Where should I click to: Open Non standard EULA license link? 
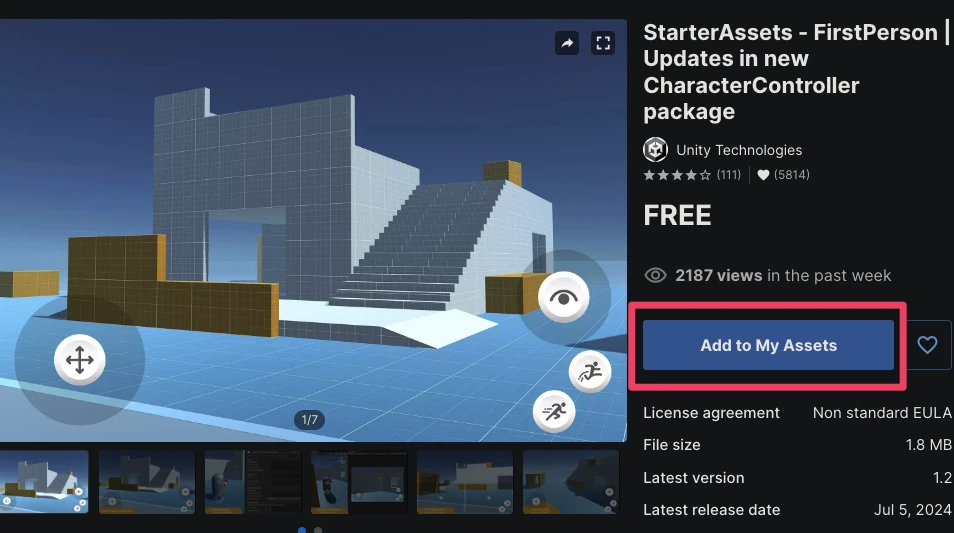pyautogui.click(x=882, y=413)
